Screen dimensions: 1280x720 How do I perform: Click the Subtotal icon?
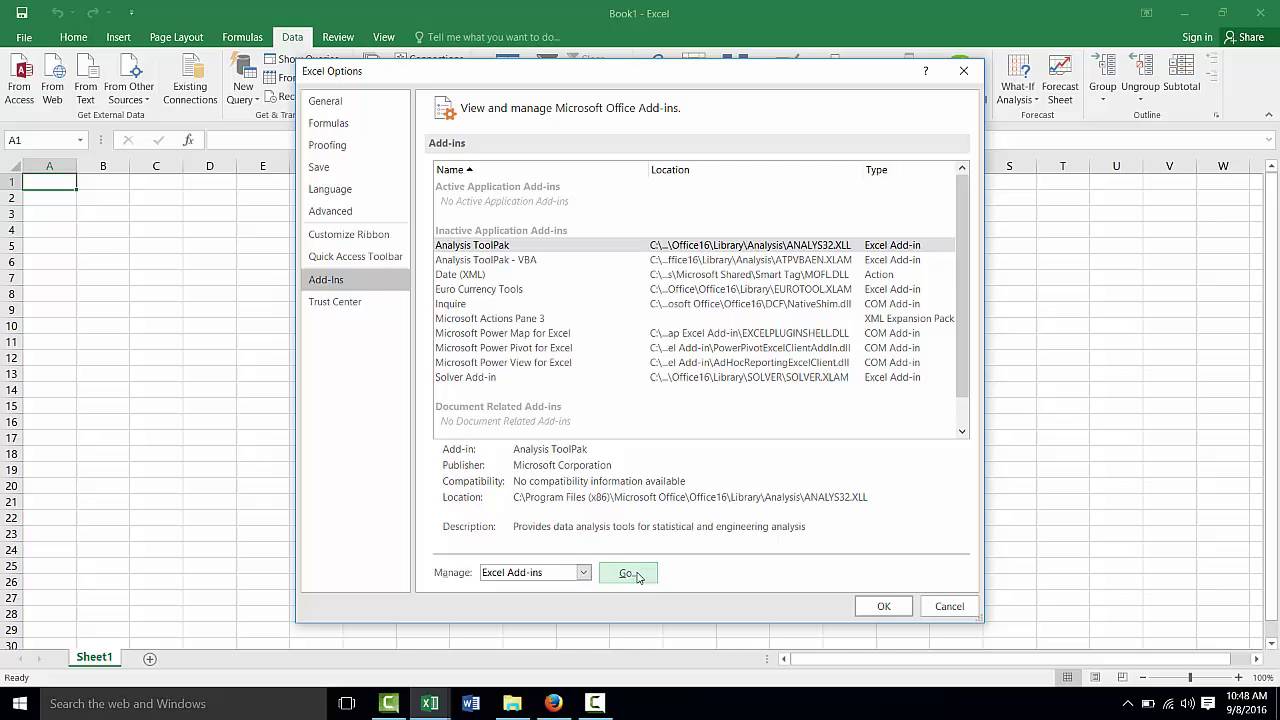pyautogui.click(x=1181, y=80)
